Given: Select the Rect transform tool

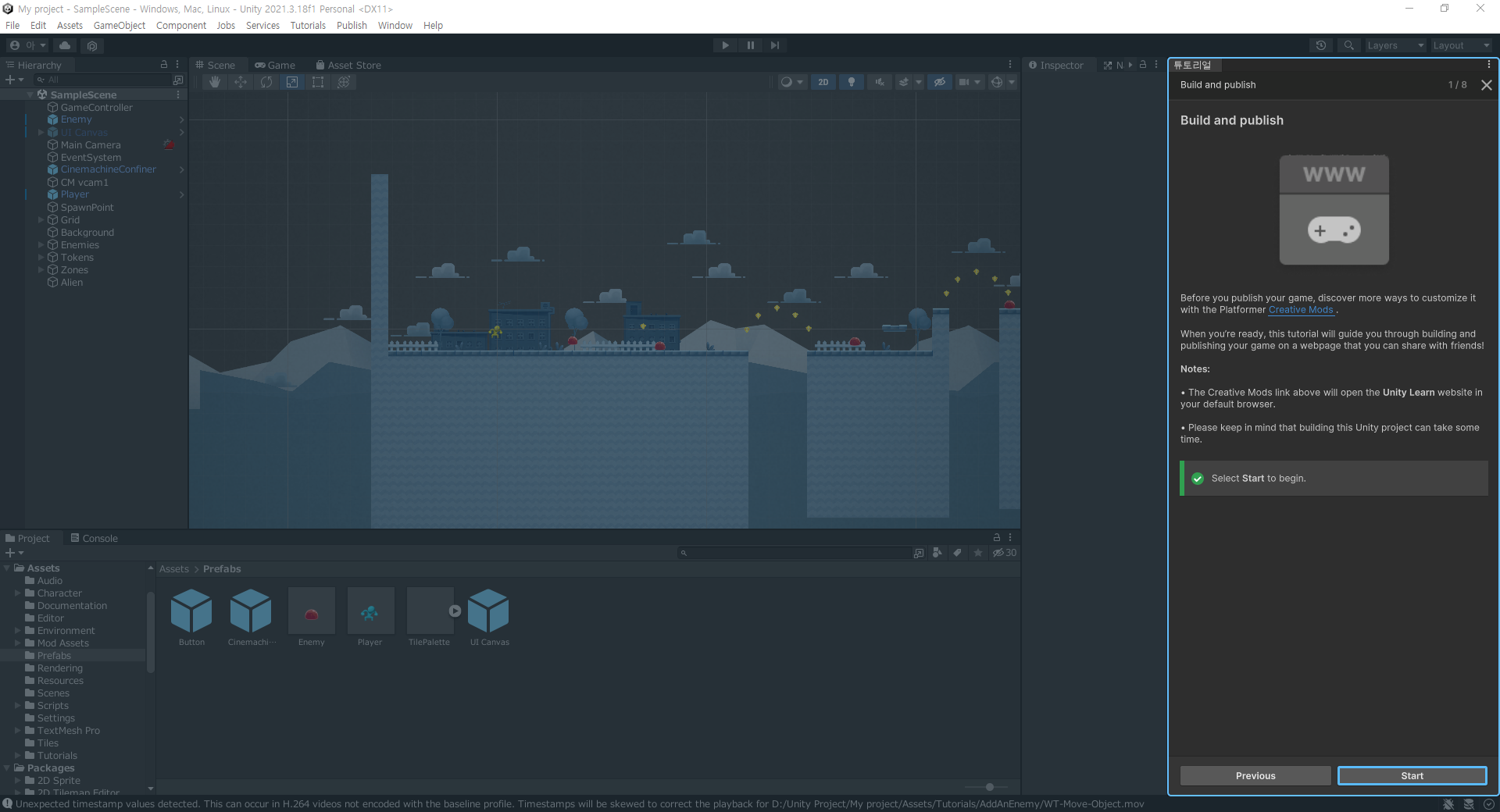Looking at the screenshot, I should (x=318, y=82).
